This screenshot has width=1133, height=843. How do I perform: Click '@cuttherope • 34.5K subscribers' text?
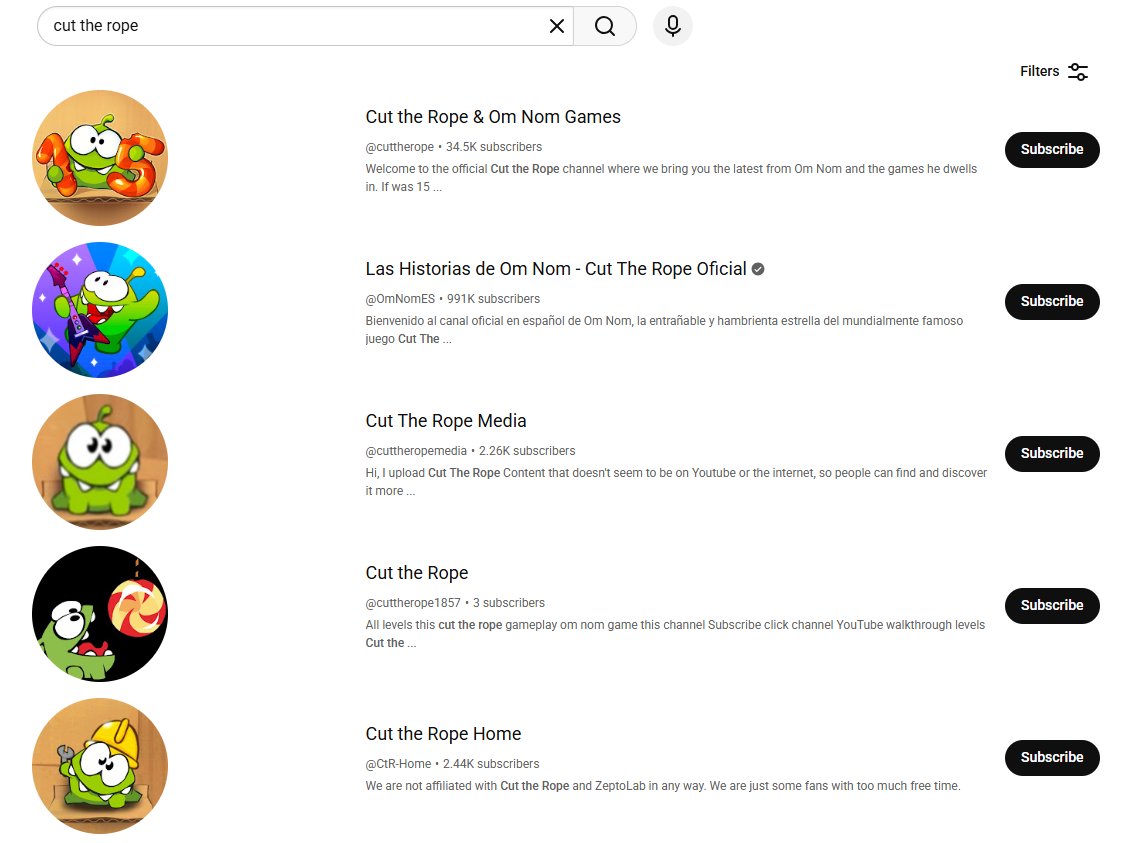pos(454,147)
